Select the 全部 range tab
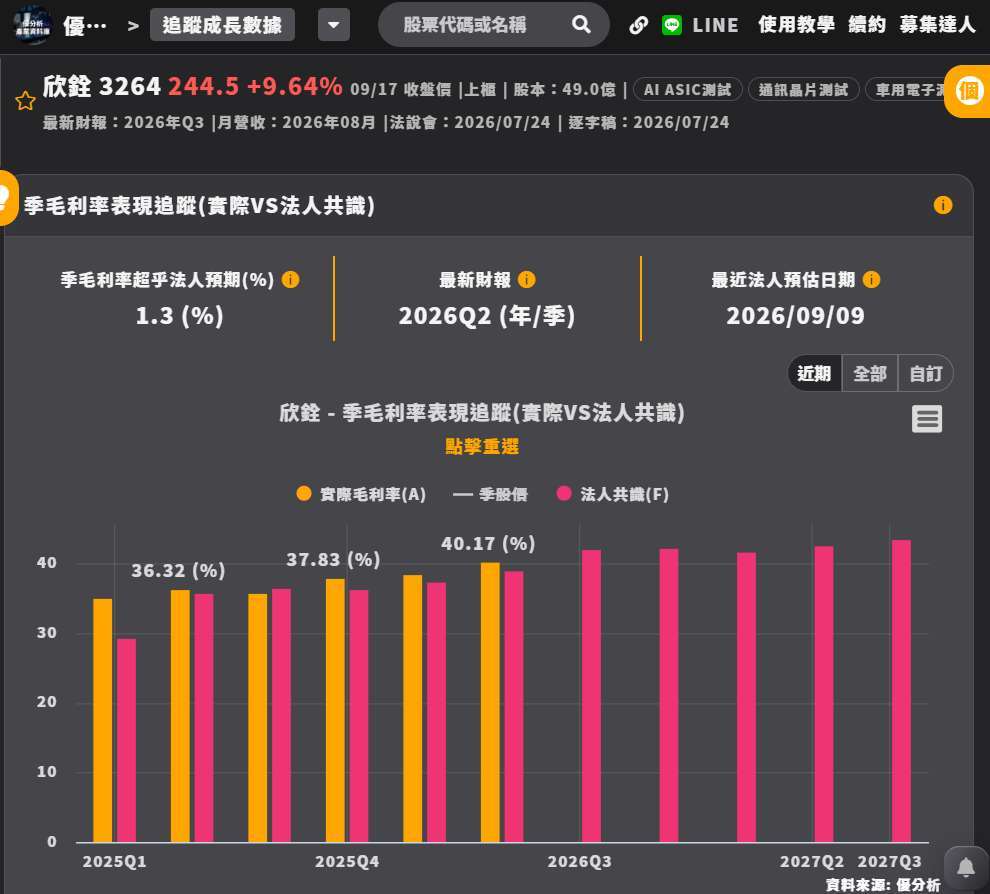 [869, 374]
